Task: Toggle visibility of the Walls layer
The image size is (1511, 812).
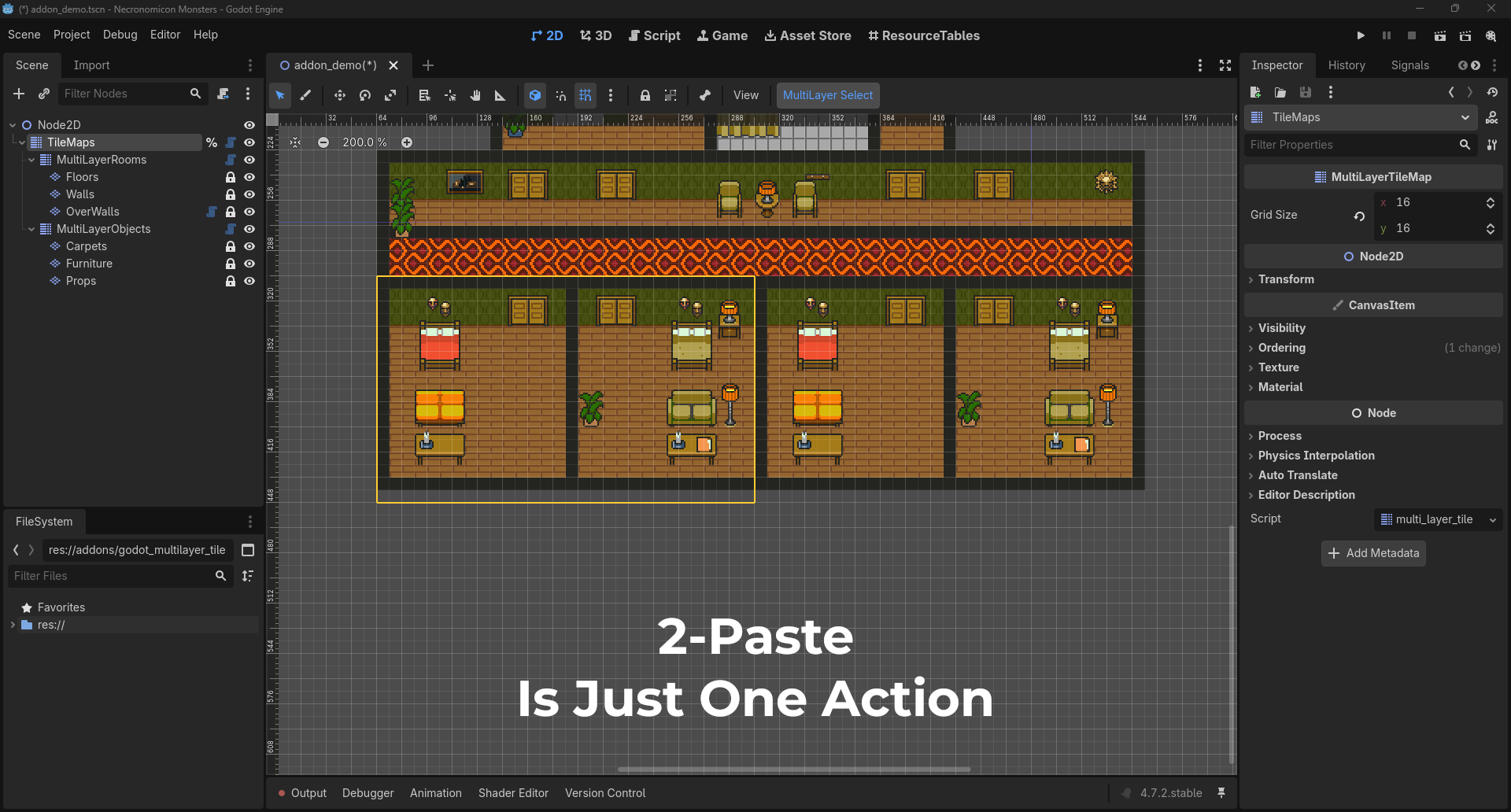Action: click(249, 194)
